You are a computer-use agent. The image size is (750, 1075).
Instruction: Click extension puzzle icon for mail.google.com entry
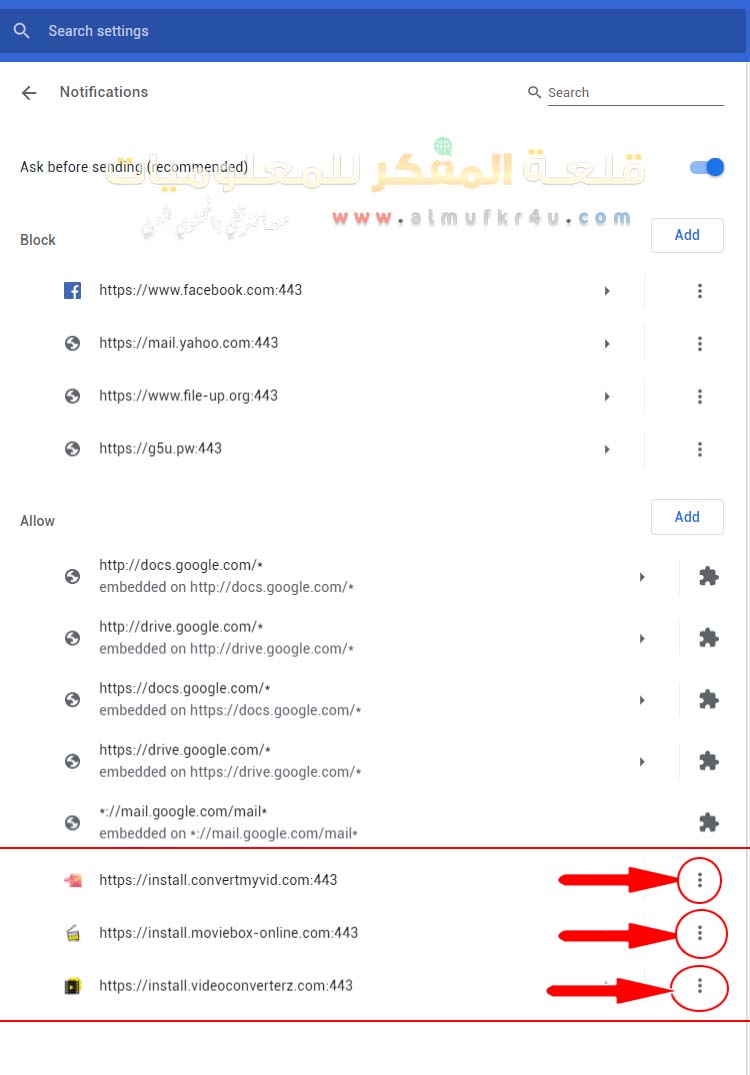point(708,822)
